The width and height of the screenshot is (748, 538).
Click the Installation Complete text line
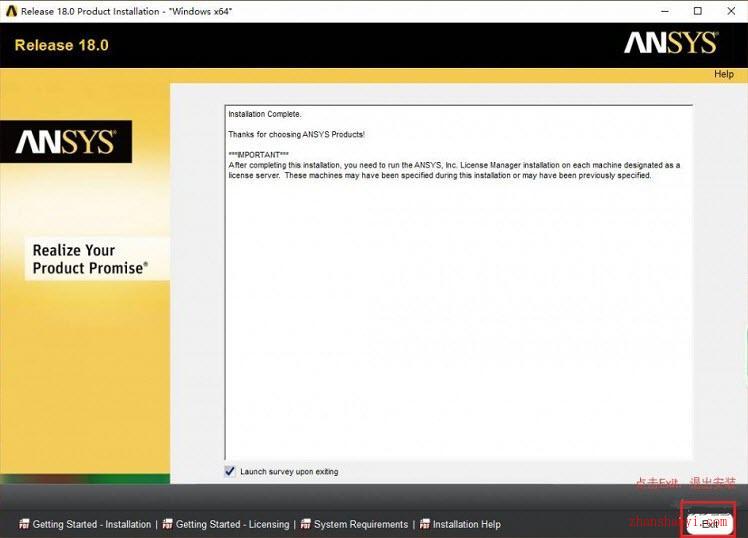pos(265,114)
